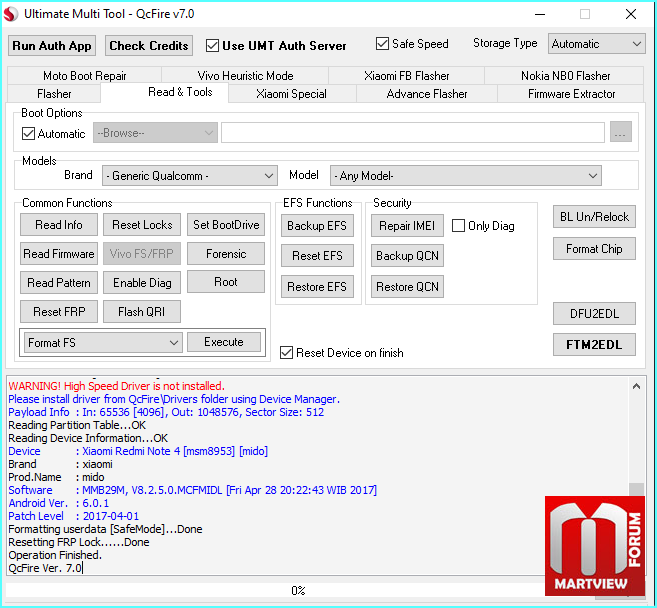Screen dimensions: 657x608
Task: Click the Reset EFS button
Action: click(x=317, y=256)
